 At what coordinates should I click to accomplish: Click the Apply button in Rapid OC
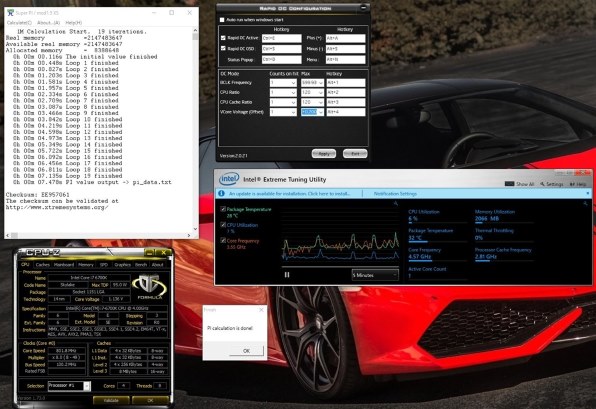coord(323,154)
